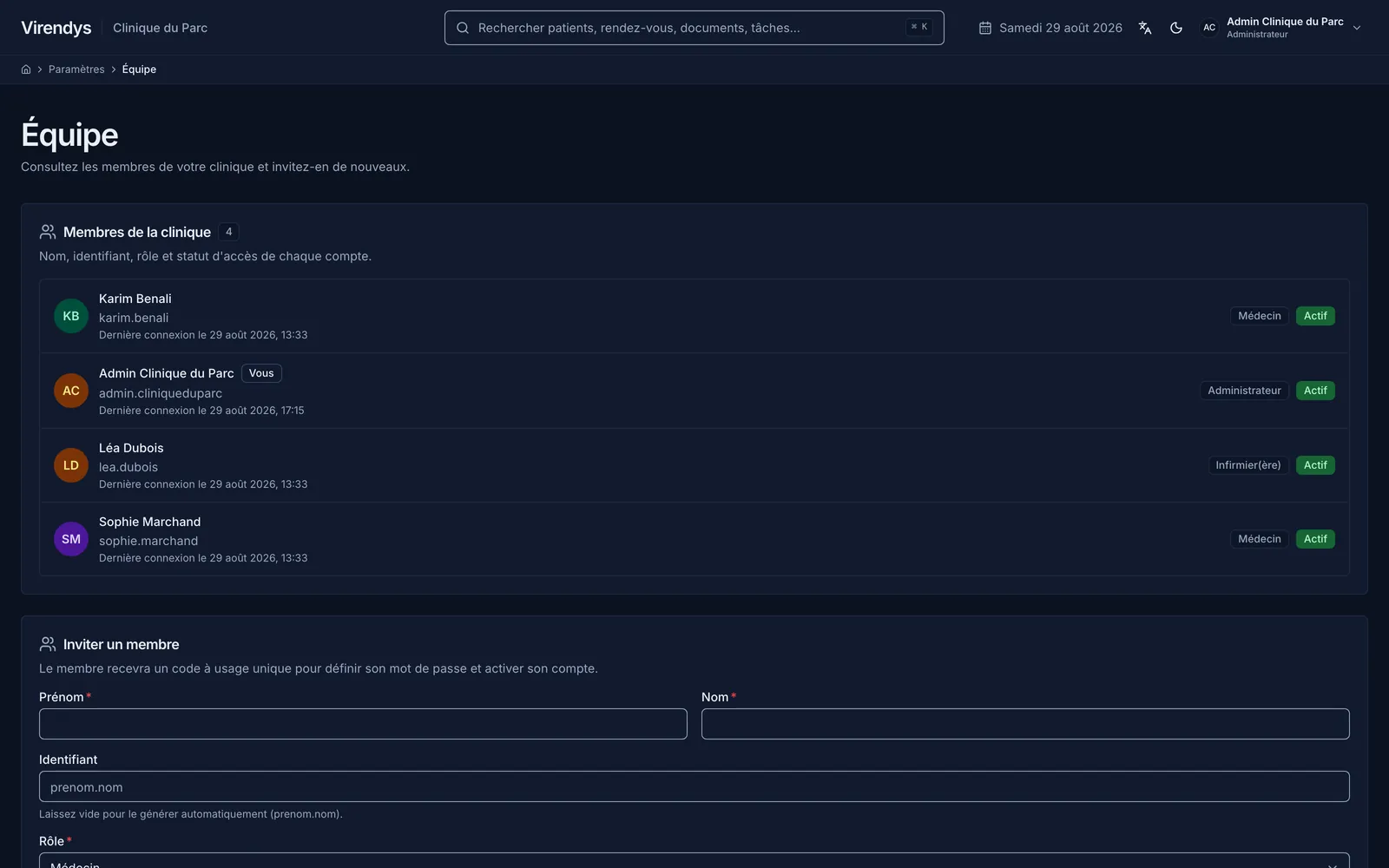Click Karim Benali's Actif status badge
The height and width of the screenshot is (868, 1389).
point(1315,316)
